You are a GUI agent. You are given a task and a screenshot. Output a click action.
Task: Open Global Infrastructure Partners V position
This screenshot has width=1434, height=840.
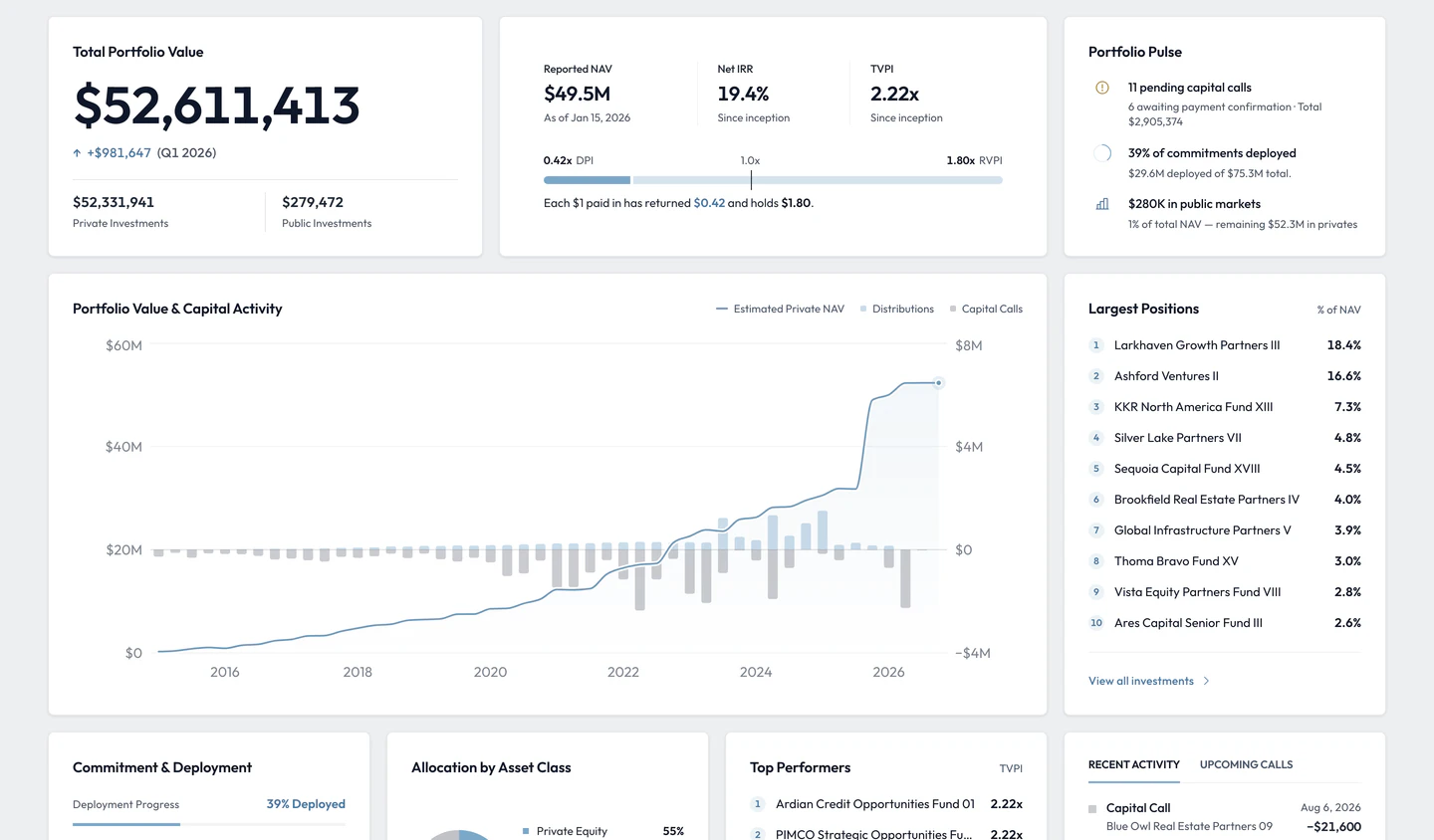coord(1225,530)
